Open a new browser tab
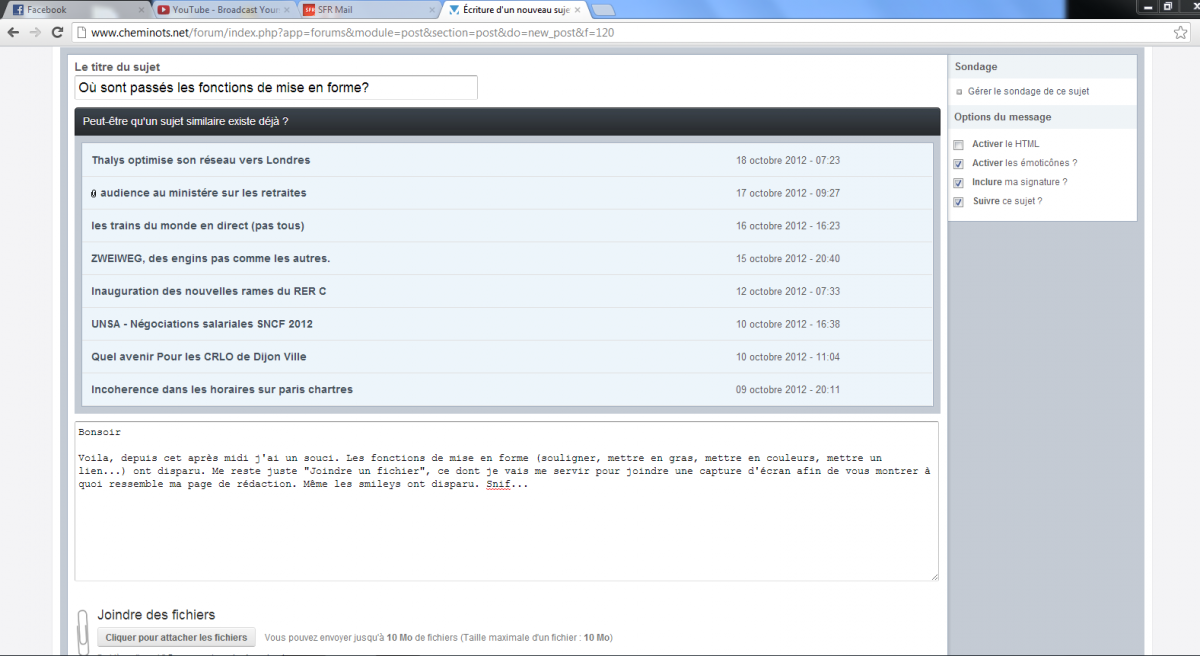The height and width of the screenshot is (656, 1200). pyautogui.click(x=603, y=10)
